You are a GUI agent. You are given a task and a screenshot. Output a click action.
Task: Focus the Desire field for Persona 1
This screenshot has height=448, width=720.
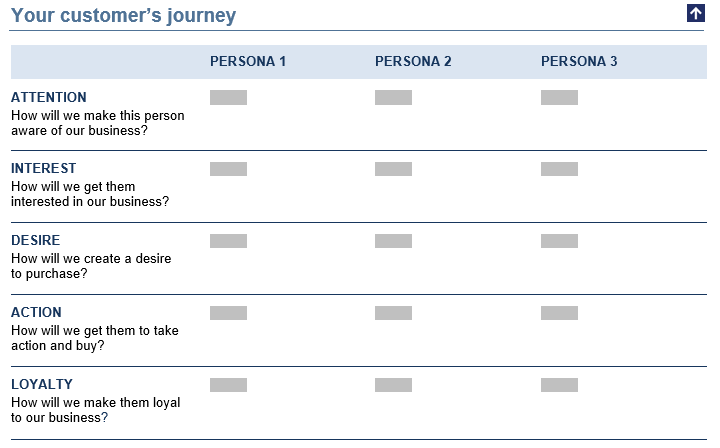(x=228, y=241)
